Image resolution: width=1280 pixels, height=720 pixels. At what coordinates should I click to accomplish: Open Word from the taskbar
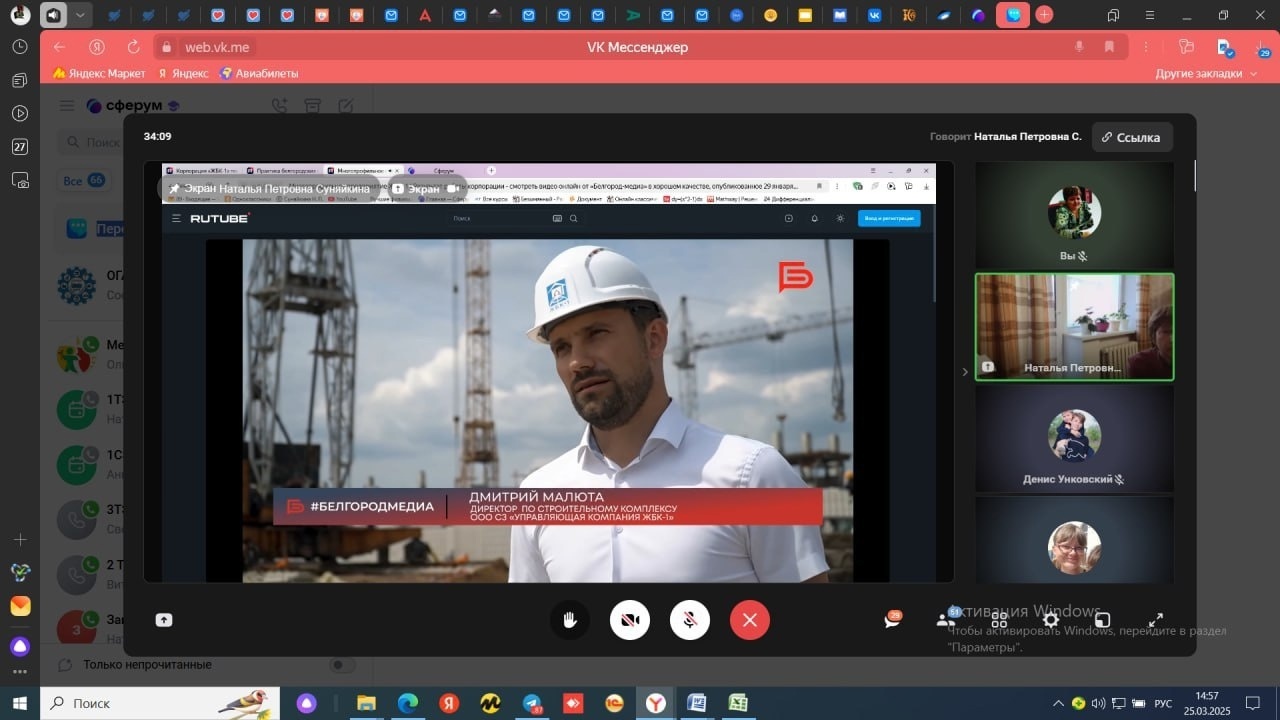click(696, 703)
